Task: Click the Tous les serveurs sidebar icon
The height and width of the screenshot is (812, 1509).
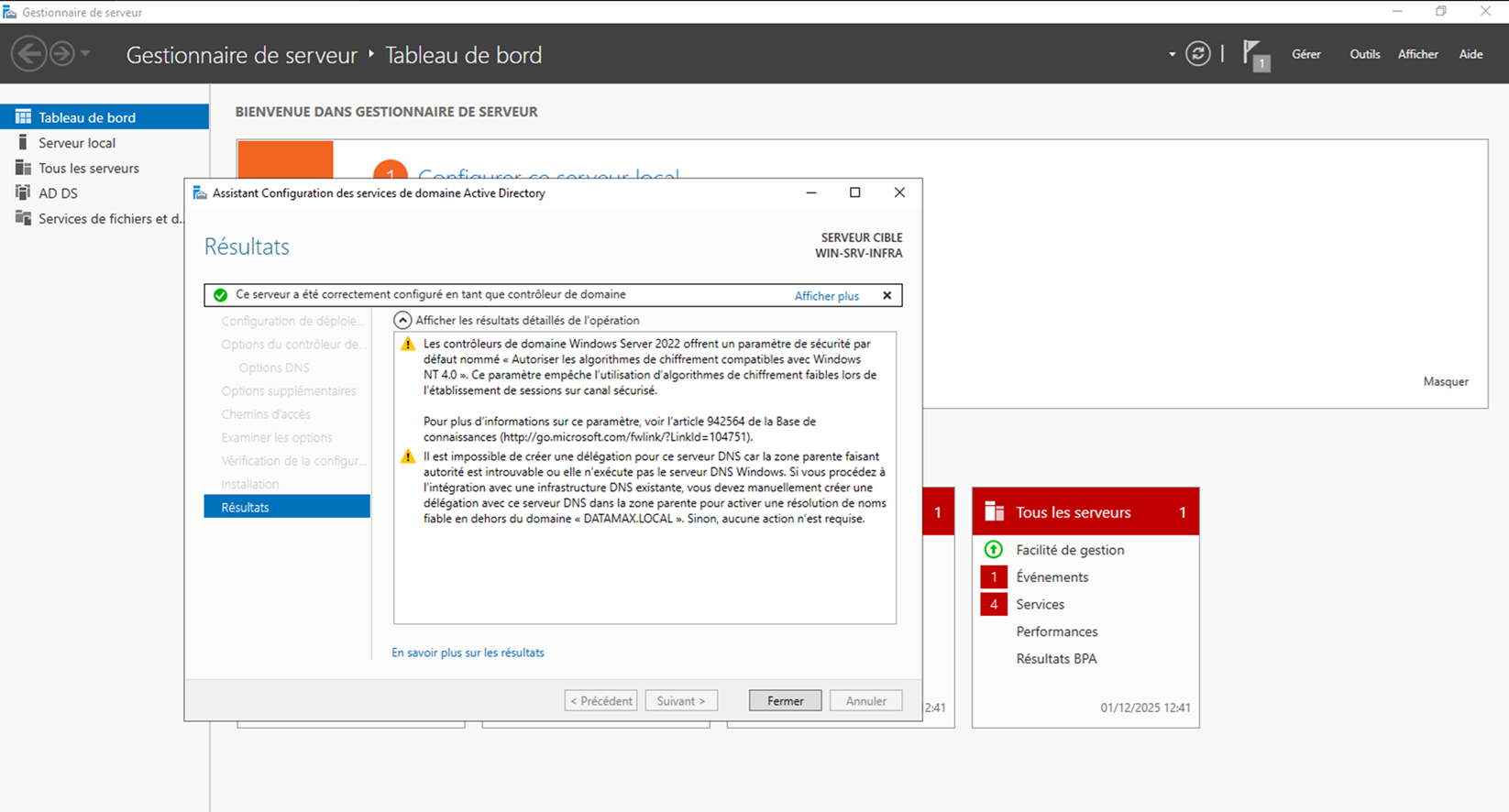Action: (x=23, y=168)
